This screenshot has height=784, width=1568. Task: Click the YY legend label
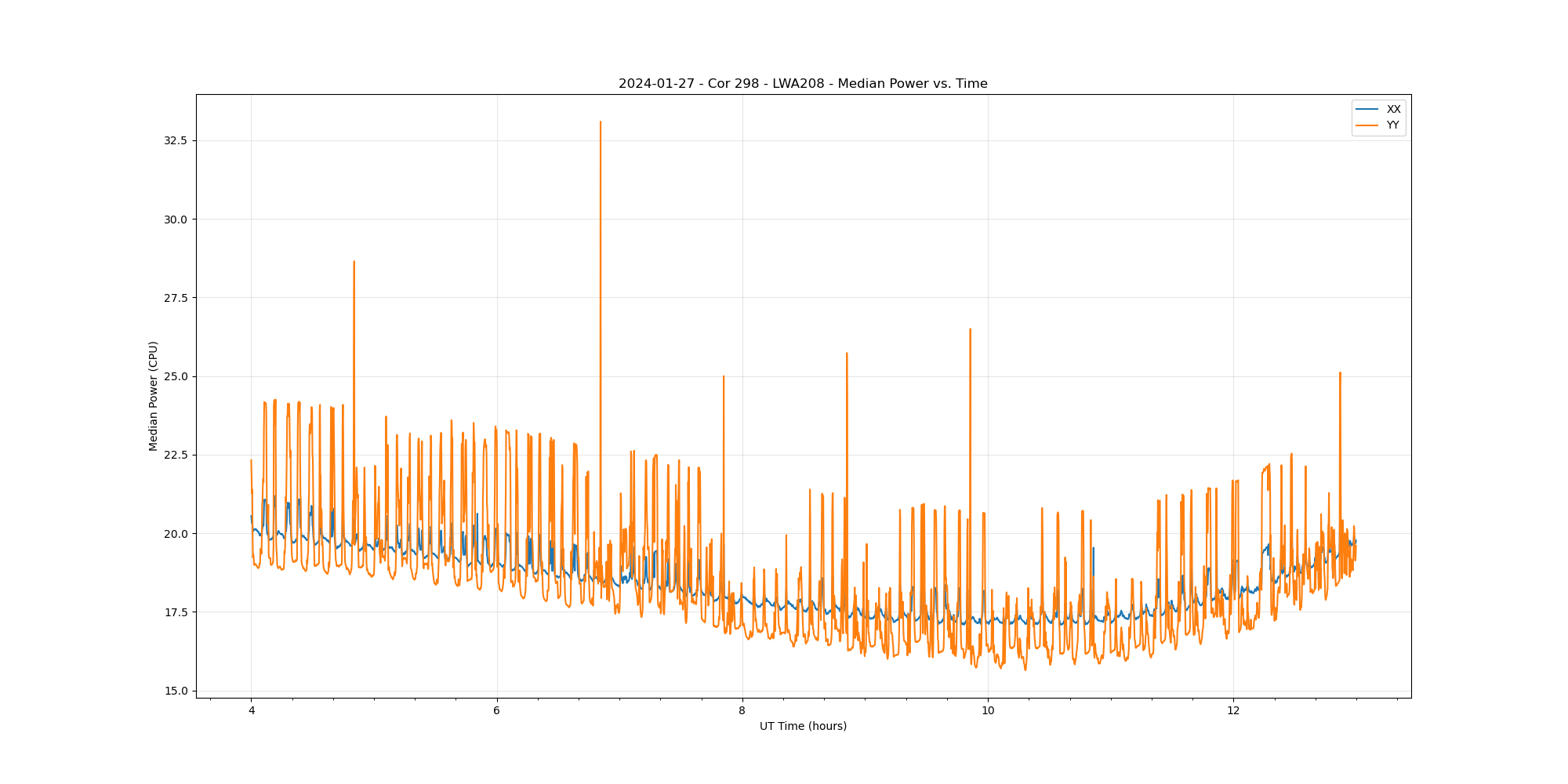tap(1392, 125)
